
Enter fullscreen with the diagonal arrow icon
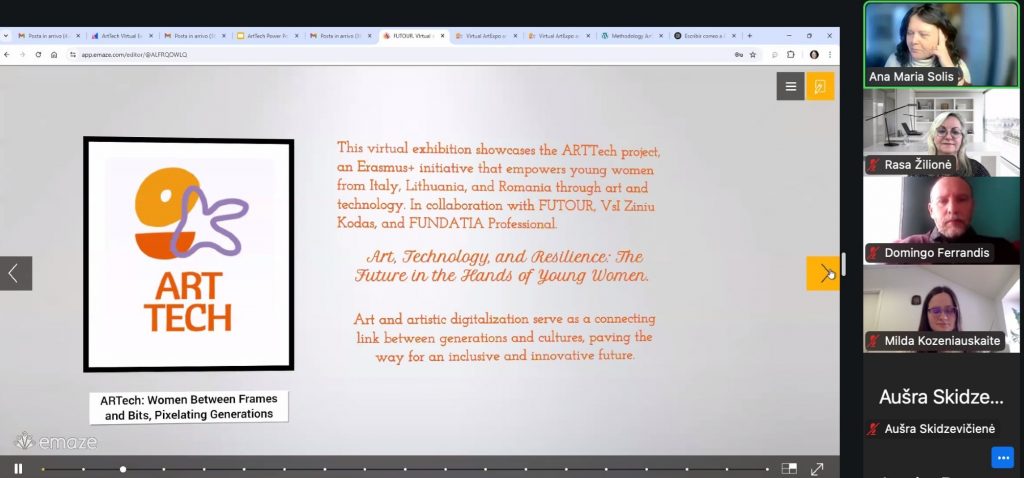click(817, 469)
